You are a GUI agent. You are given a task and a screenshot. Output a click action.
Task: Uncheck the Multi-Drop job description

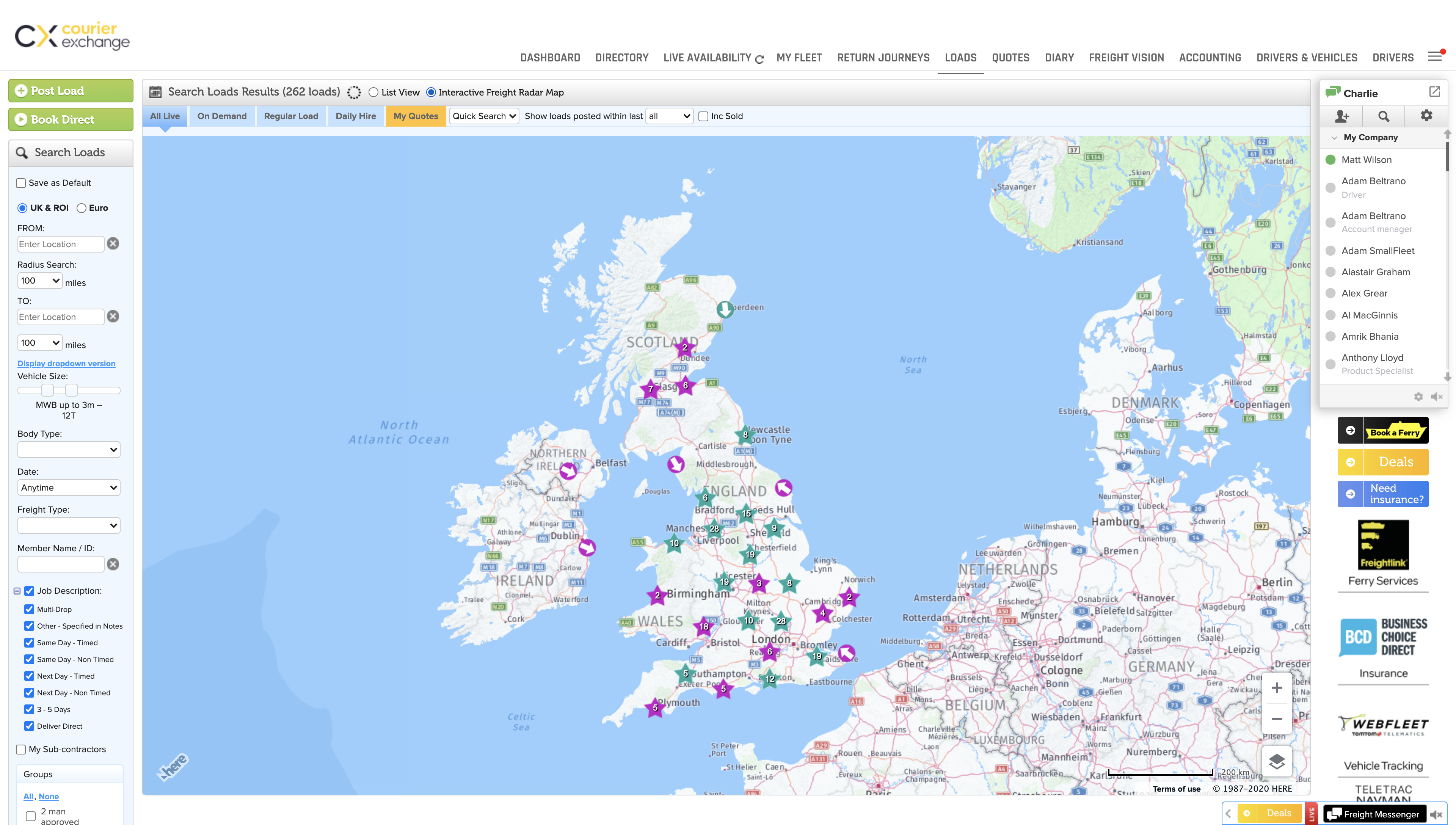(x=29, y=609)
